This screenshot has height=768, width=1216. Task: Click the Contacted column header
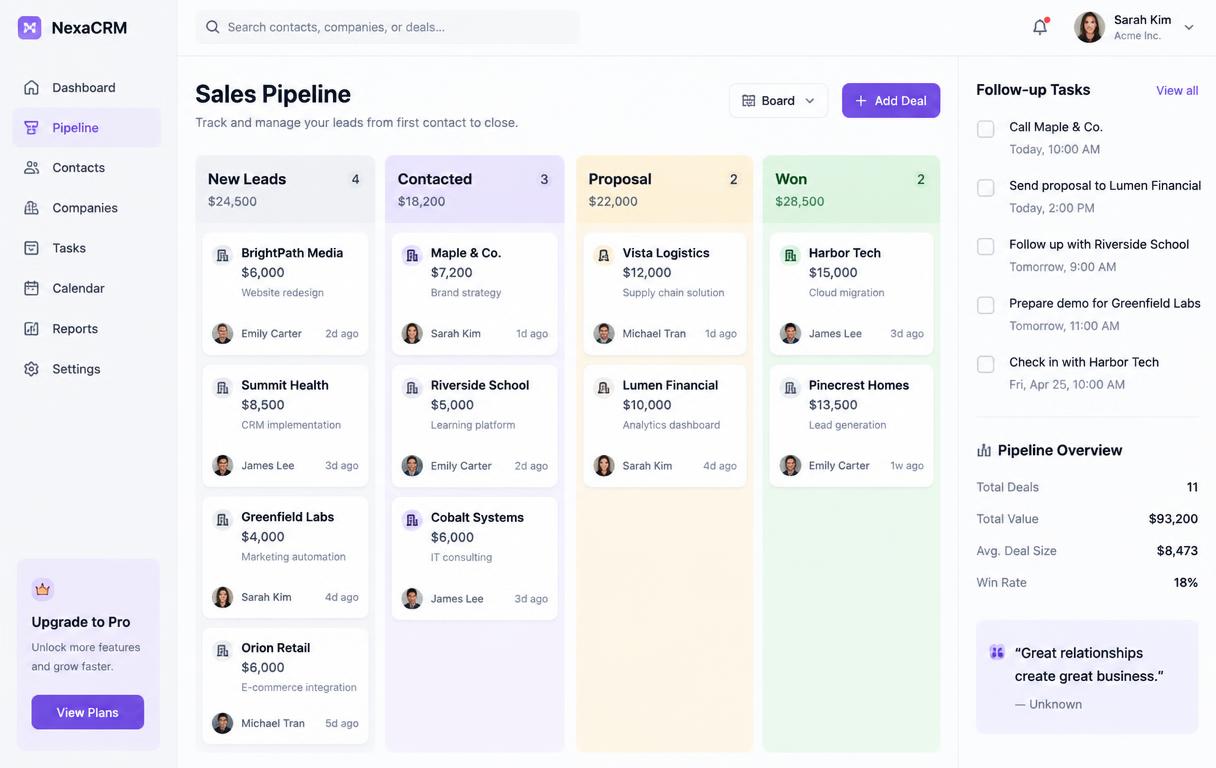475,189
